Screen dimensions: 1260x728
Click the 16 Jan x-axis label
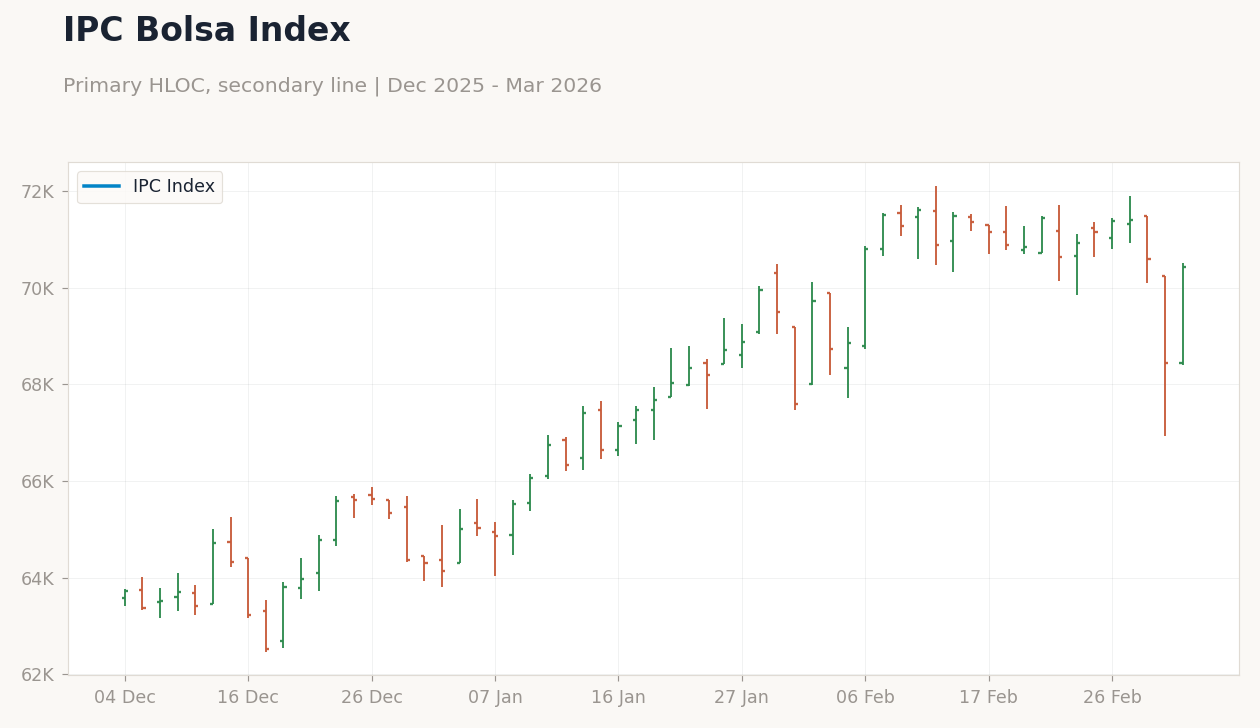(x=618, y=698)
